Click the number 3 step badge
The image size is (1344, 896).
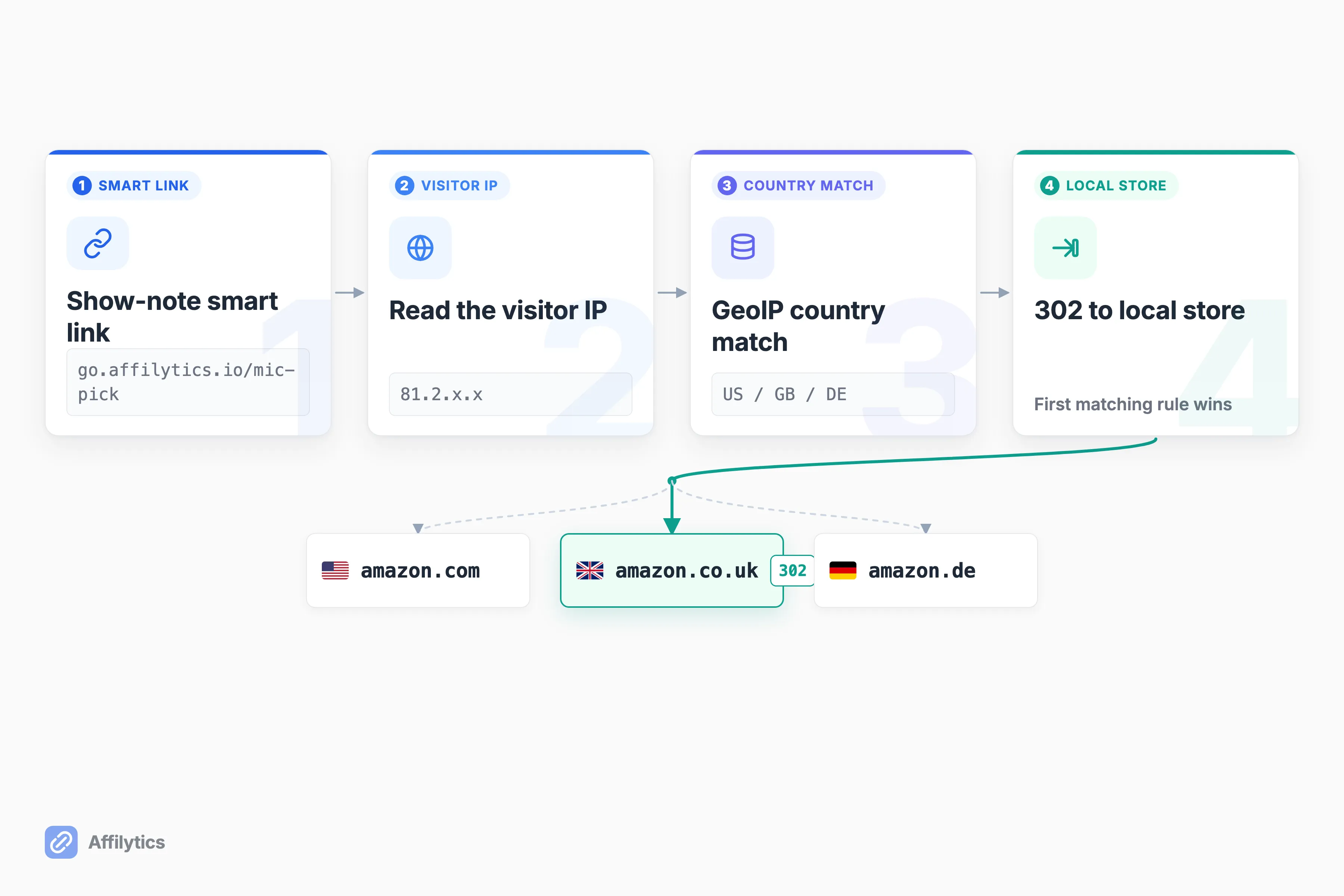tap(727, 186)
